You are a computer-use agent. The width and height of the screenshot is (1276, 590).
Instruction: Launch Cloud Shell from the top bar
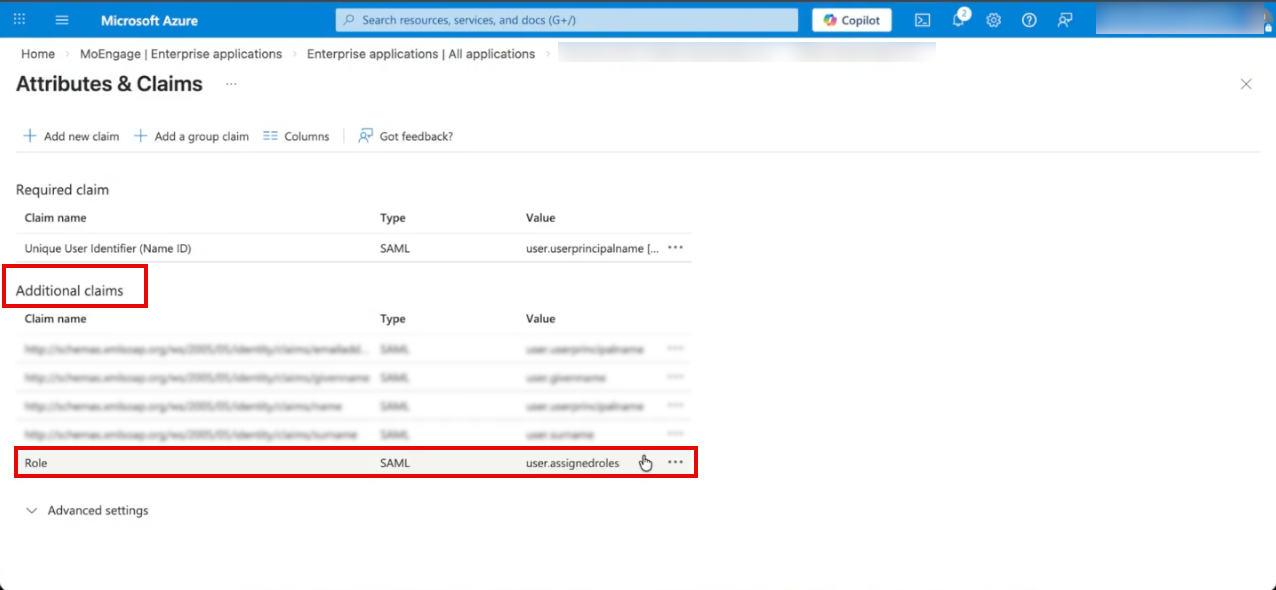[923, 20]
